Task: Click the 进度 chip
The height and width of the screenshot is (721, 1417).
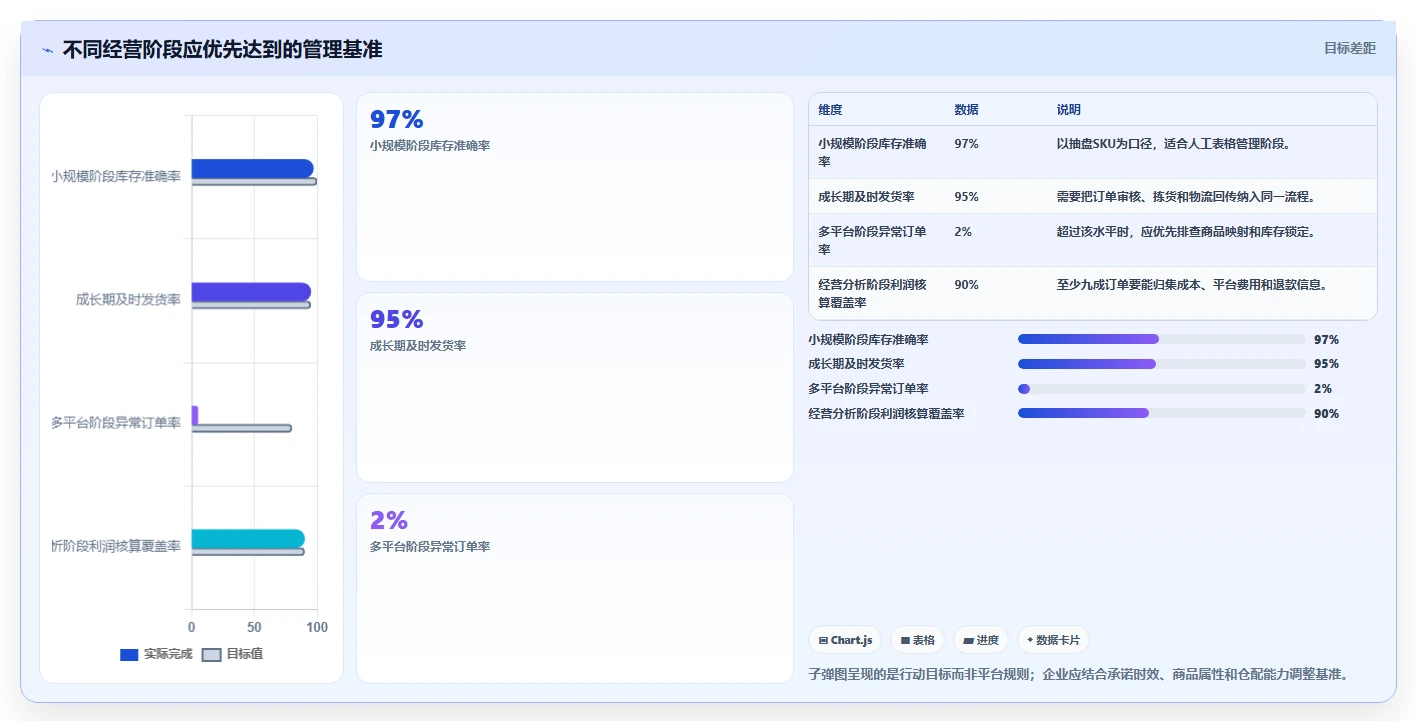Action: tap(980, 640)
